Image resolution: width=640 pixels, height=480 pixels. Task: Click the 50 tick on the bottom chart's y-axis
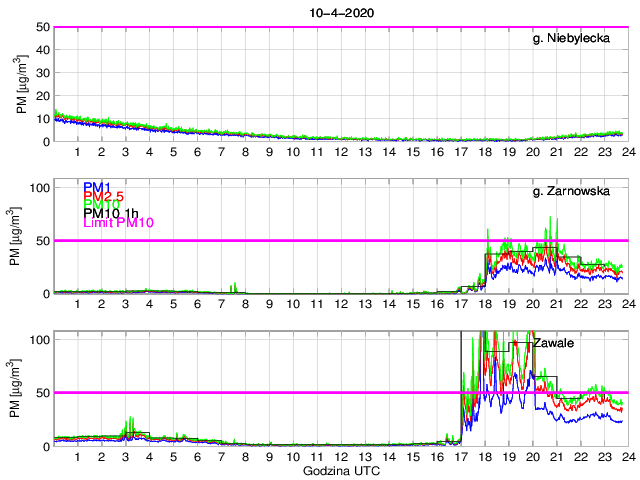click(x=43, y=393)
